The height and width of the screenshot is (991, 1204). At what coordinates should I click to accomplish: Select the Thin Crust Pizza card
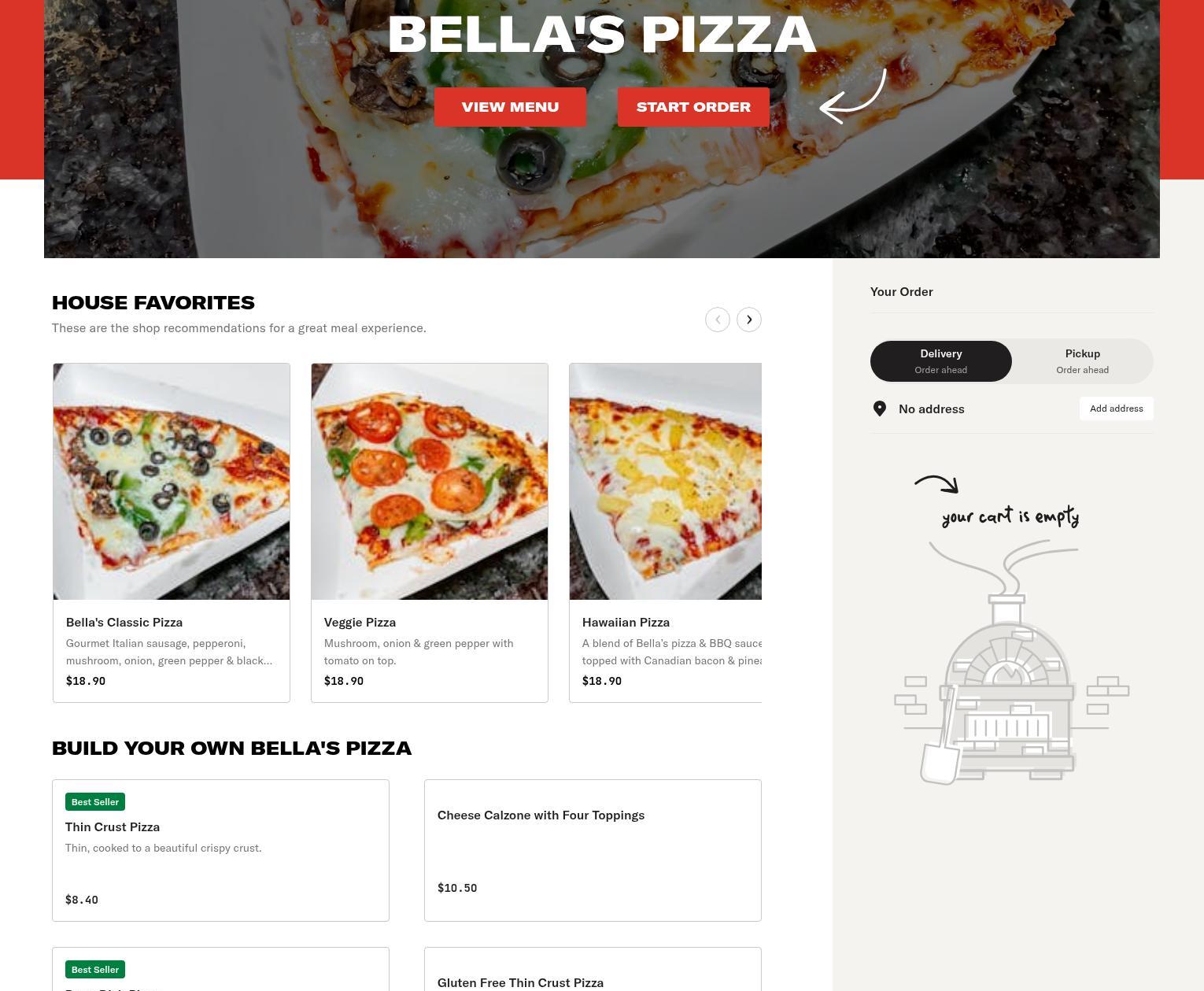(220, 850)
